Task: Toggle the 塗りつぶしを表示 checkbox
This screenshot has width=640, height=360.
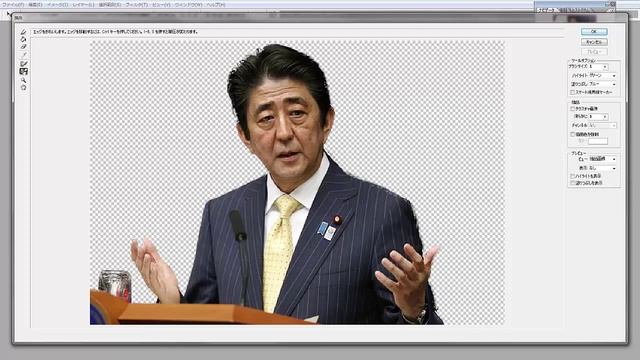Action: click(x=572, y=183)
